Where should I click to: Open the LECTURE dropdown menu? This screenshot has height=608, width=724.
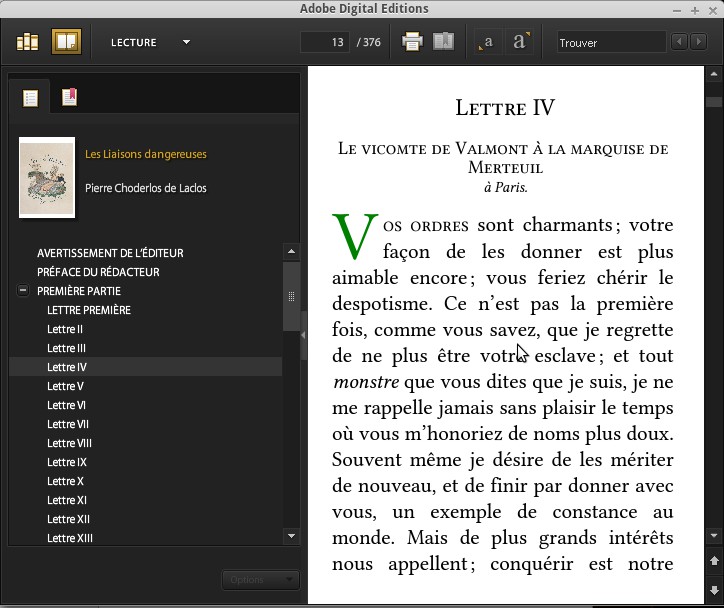pos(150,42)
